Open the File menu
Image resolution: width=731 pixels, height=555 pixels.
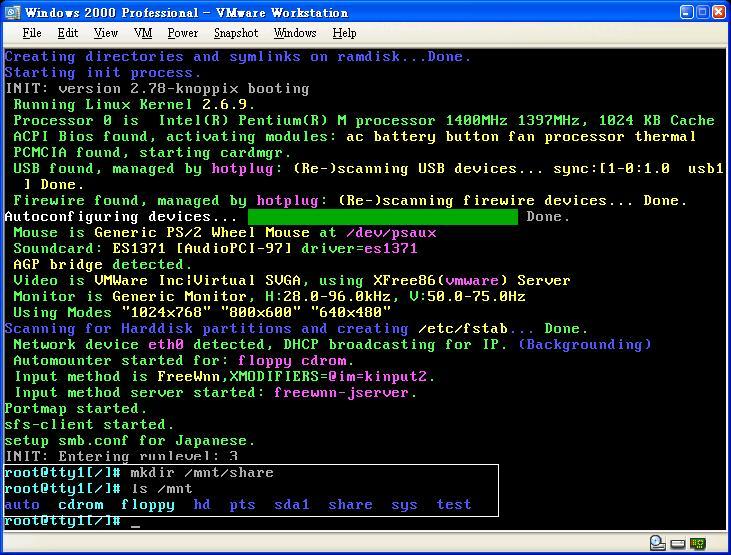[x=32, y=33]
